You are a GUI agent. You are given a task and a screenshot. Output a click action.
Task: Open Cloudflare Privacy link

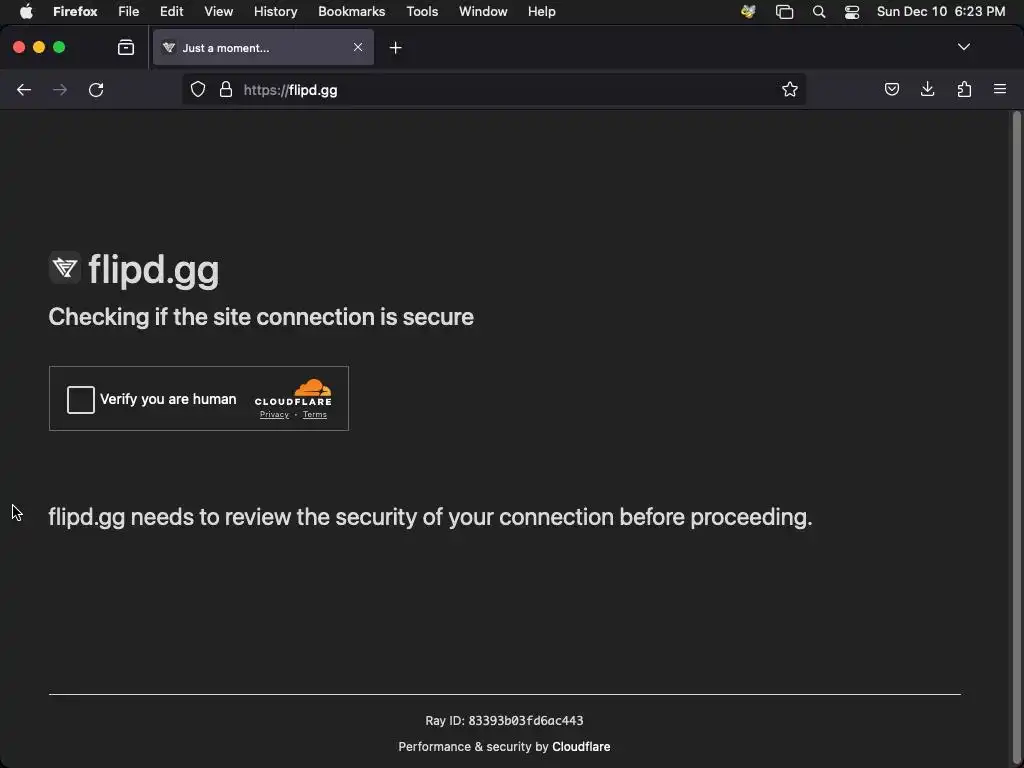click(274, 415)
